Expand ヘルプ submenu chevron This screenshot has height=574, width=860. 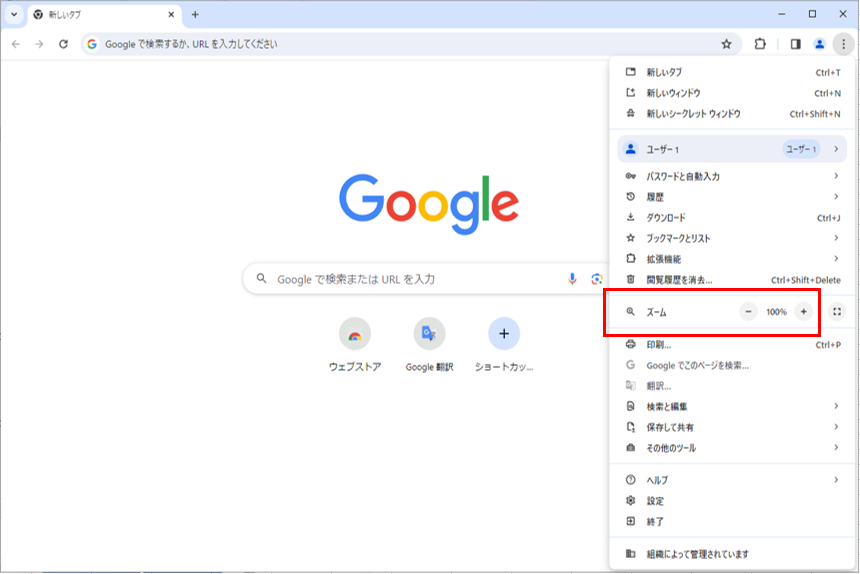point(836,480)
